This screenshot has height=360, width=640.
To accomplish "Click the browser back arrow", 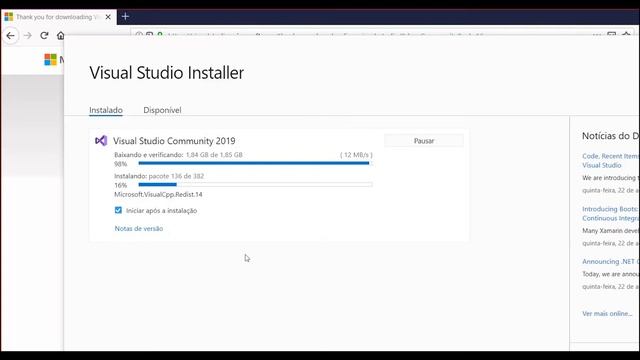I will [11, 36].
